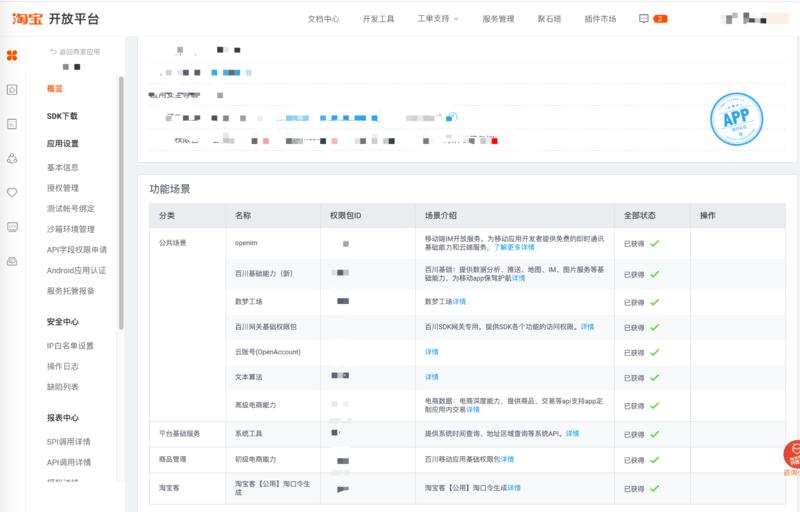The height and width of the screenshot is (512, 800).
Task: Open 聚石塔 in the top navigation
Action: pyautogui.click(x=549, y=19)
